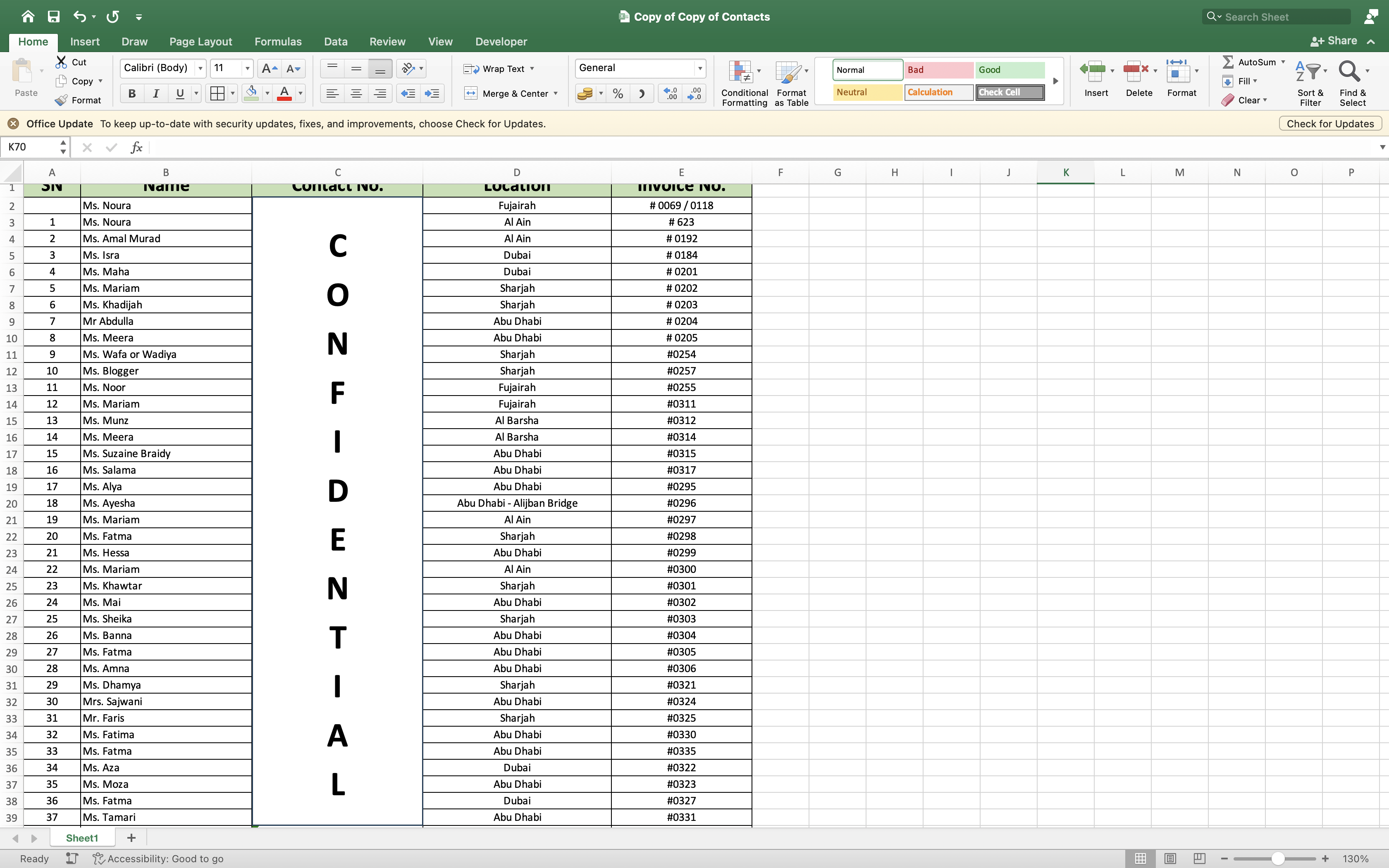Click the Borders grid icon
This screenshot has width=1389, height=868.
217,93
